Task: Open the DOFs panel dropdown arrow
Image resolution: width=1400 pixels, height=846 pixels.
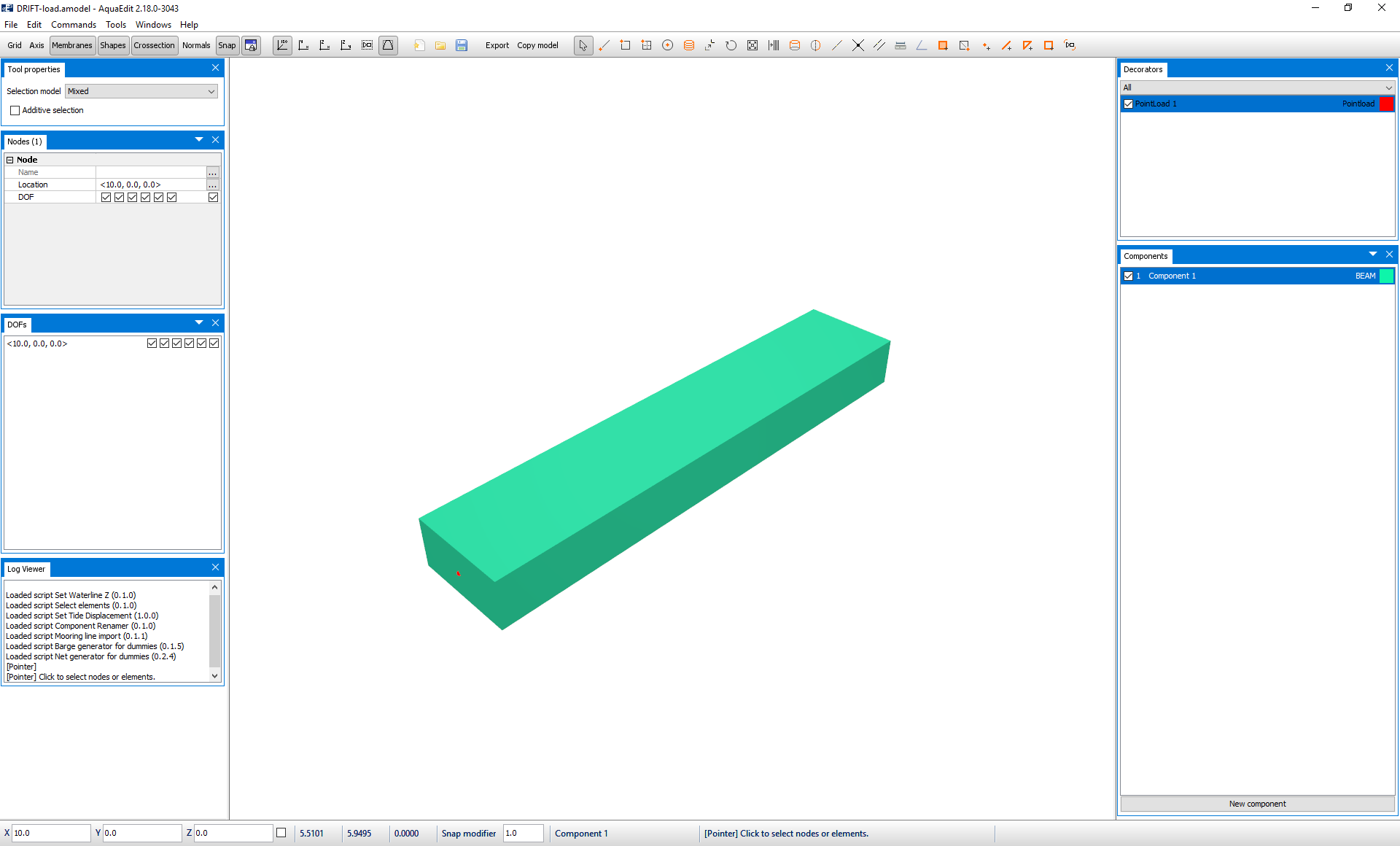Action: pos(199,322)
